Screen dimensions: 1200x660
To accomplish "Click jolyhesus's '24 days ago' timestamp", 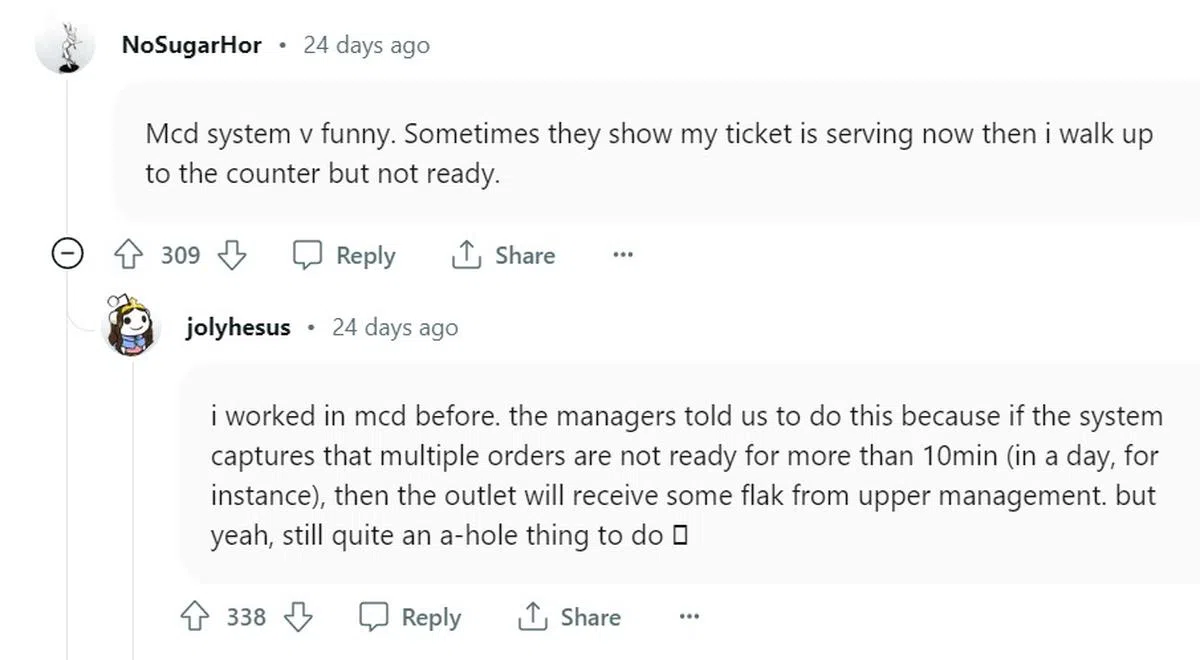I will [395, 328].
